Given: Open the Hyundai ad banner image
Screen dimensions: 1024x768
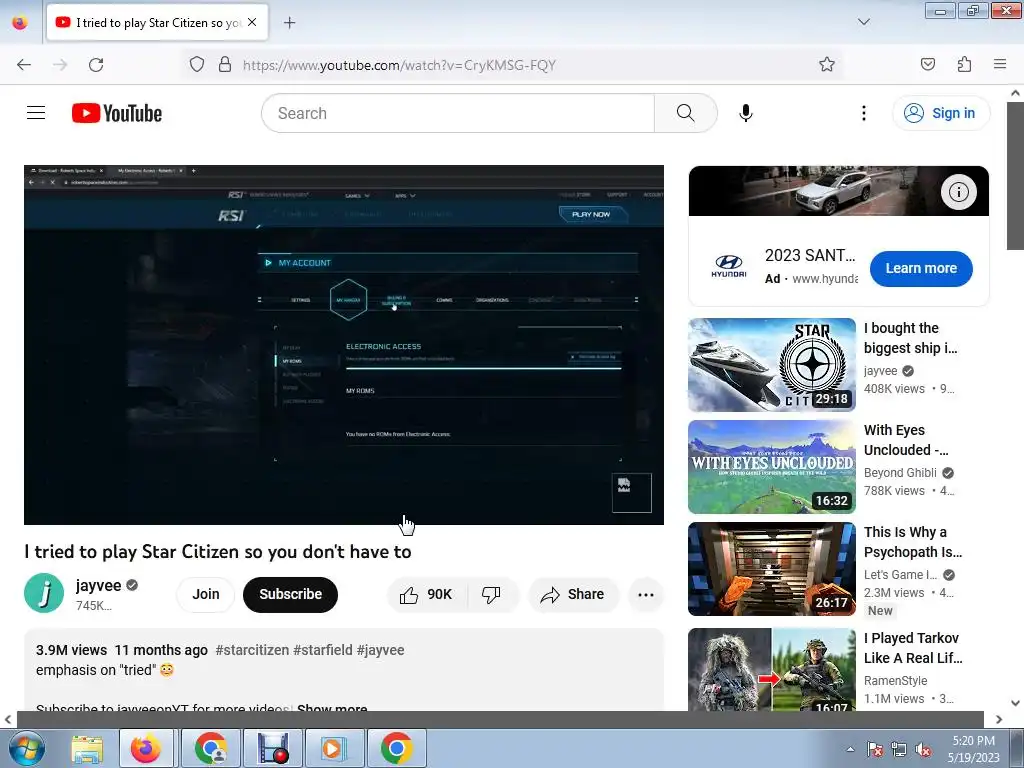Looking at the screenshot, I should click(839, 191).
